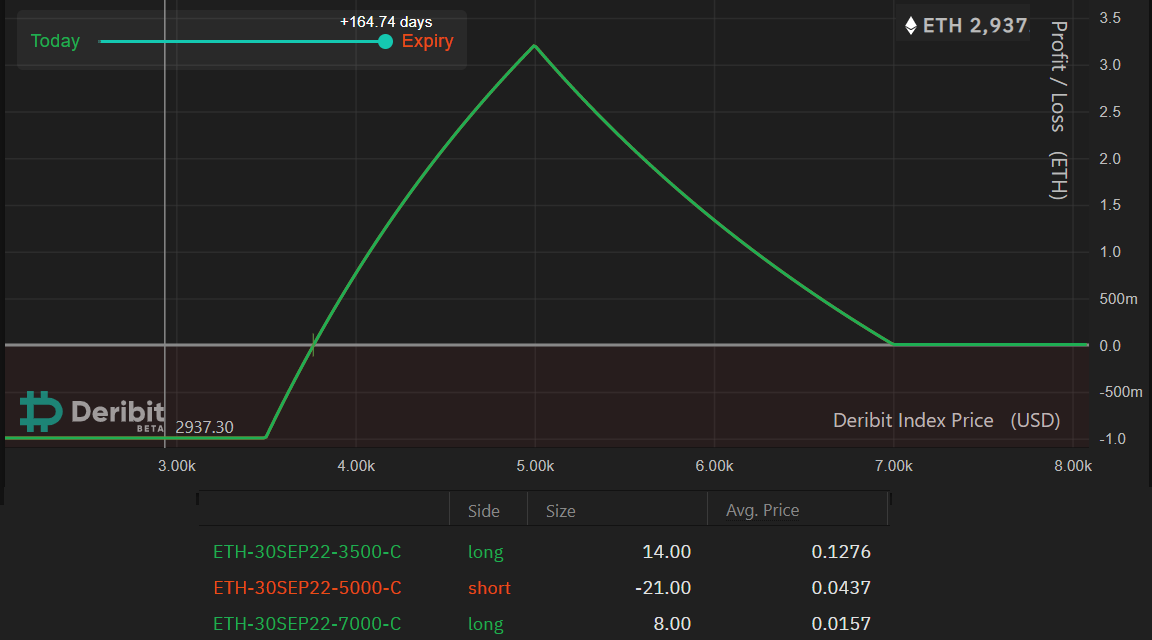Screen dimensions: 1152x640
Task: Toggle the short side on the 5000-C row
Action: click(x=489, y=588)
